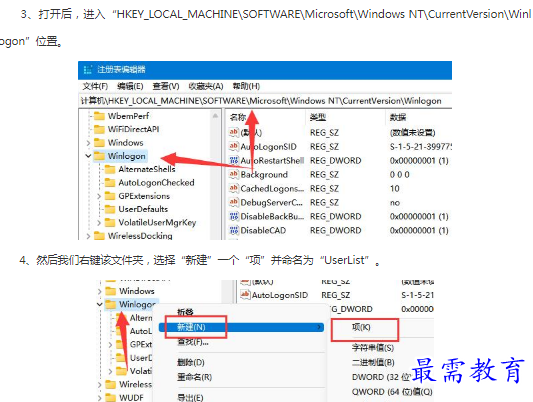The width and height of the screenshot is (533, 402).
Task: Click the truncated GPExt folder icon in context-menu screenshot
Action: 121,344
